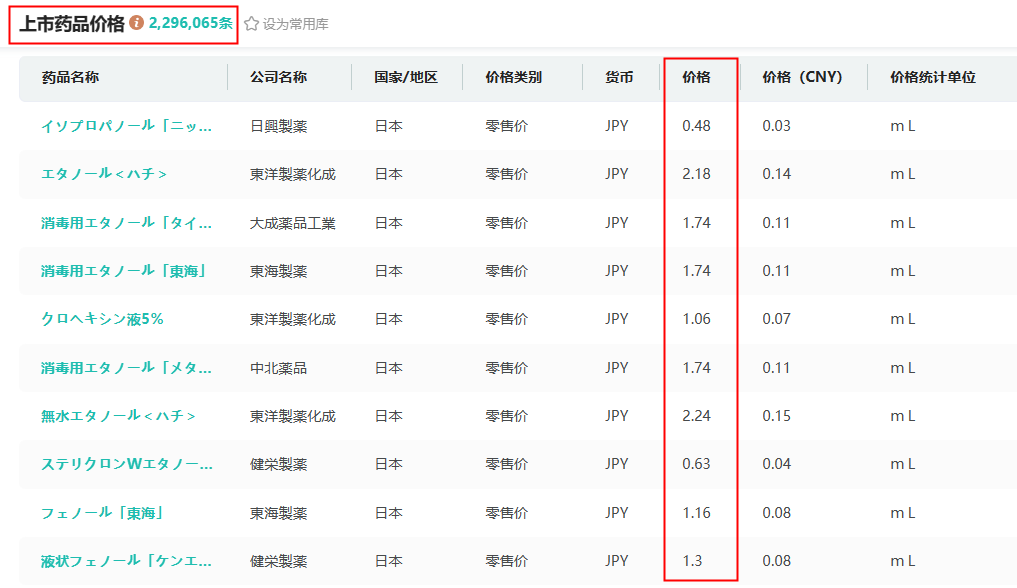This screenshot has height=588, width=1017.
Task: Open drug link イソプロパノール「ニッ...
Action: click(x=126, y=126)
